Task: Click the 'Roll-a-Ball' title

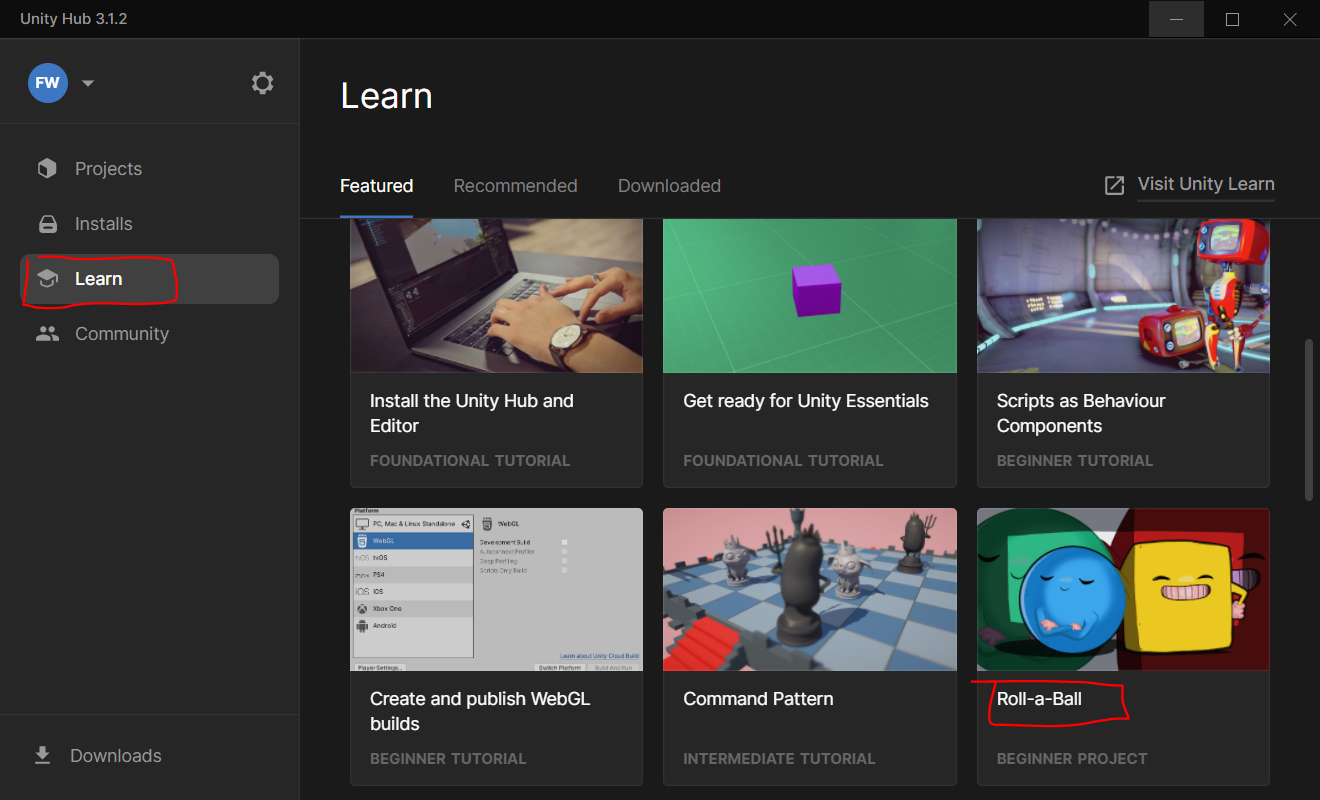Action: pos(1039,699)
